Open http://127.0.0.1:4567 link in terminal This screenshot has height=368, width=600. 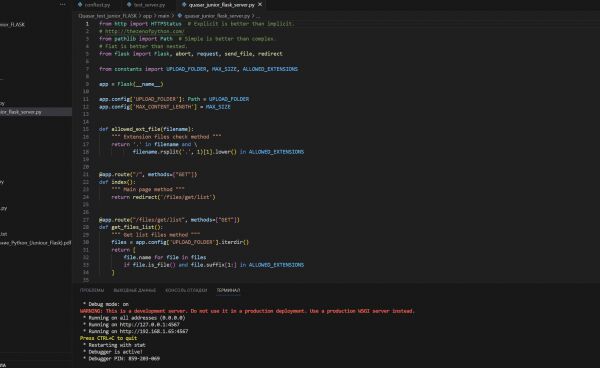[x=150, y=324]
